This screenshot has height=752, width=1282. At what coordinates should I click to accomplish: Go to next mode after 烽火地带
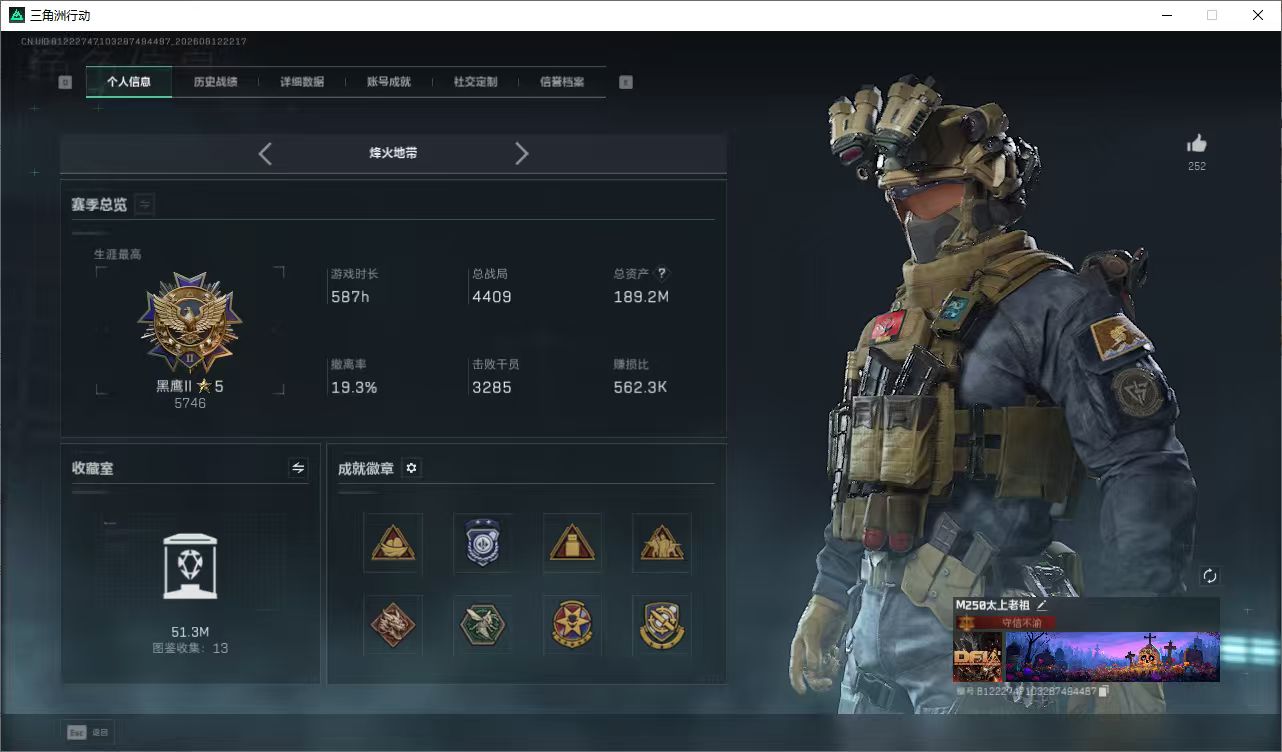(x=521, y=153)
